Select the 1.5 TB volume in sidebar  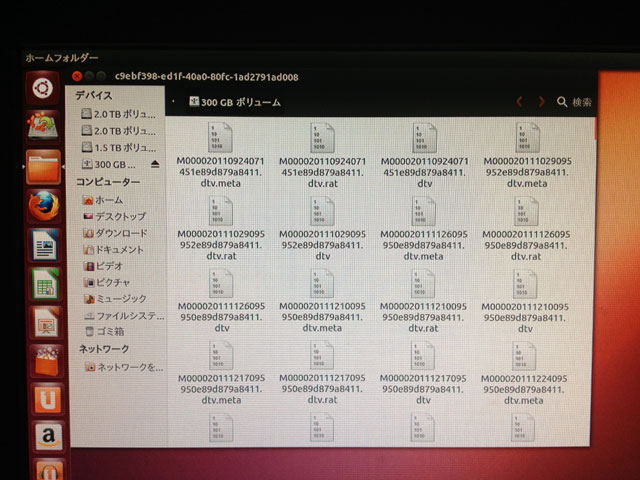point(119,147)
